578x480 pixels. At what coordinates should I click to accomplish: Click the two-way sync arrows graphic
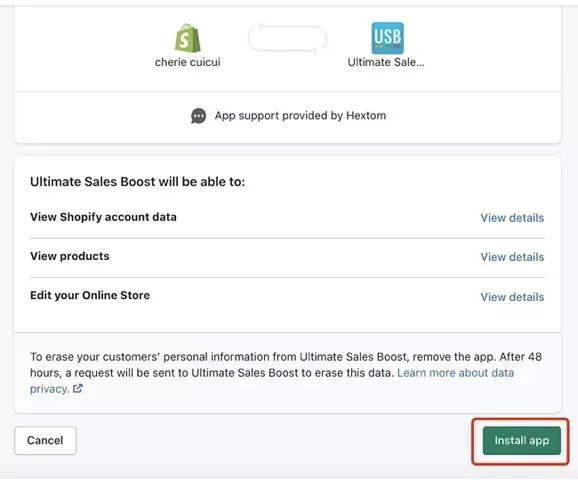287,38
